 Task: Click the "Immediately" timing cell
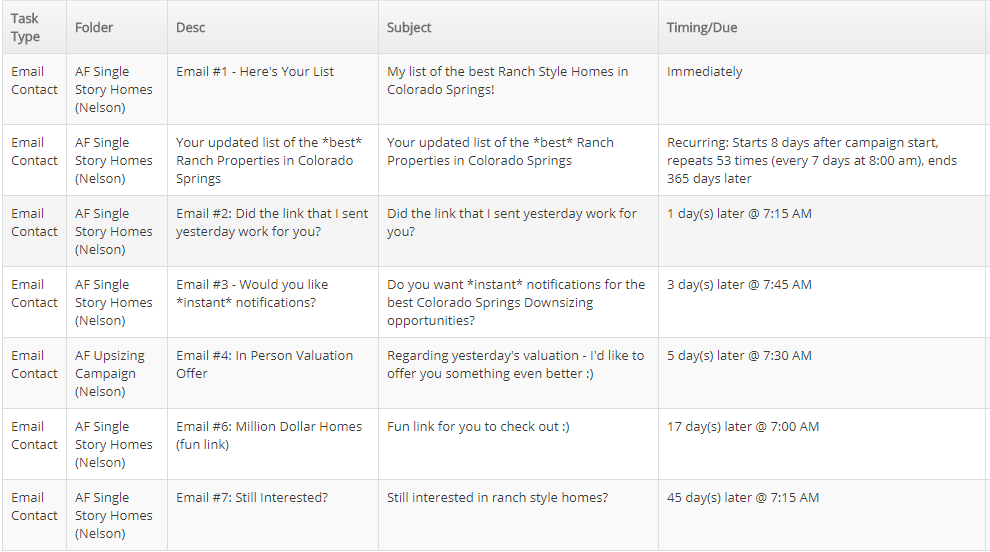(705, 72)
